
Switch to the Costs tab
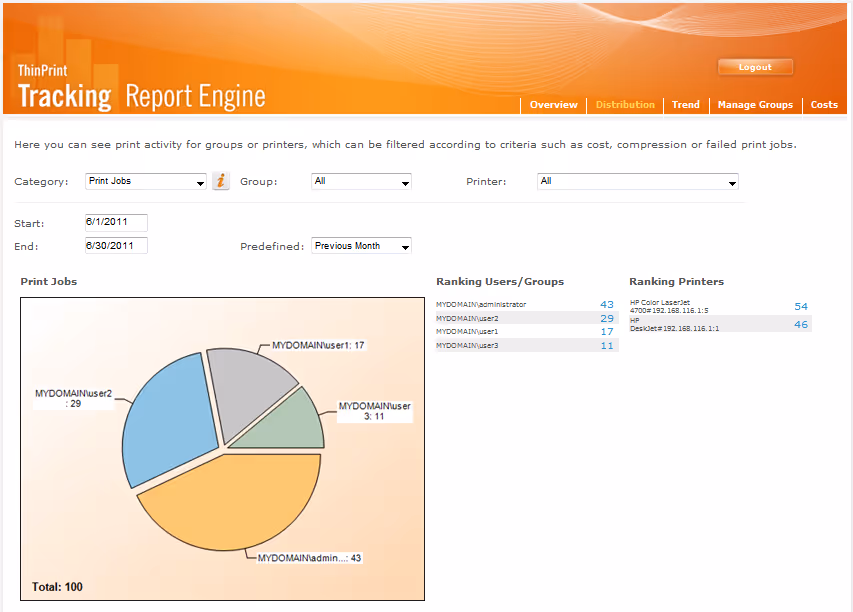tap(824, 104)
